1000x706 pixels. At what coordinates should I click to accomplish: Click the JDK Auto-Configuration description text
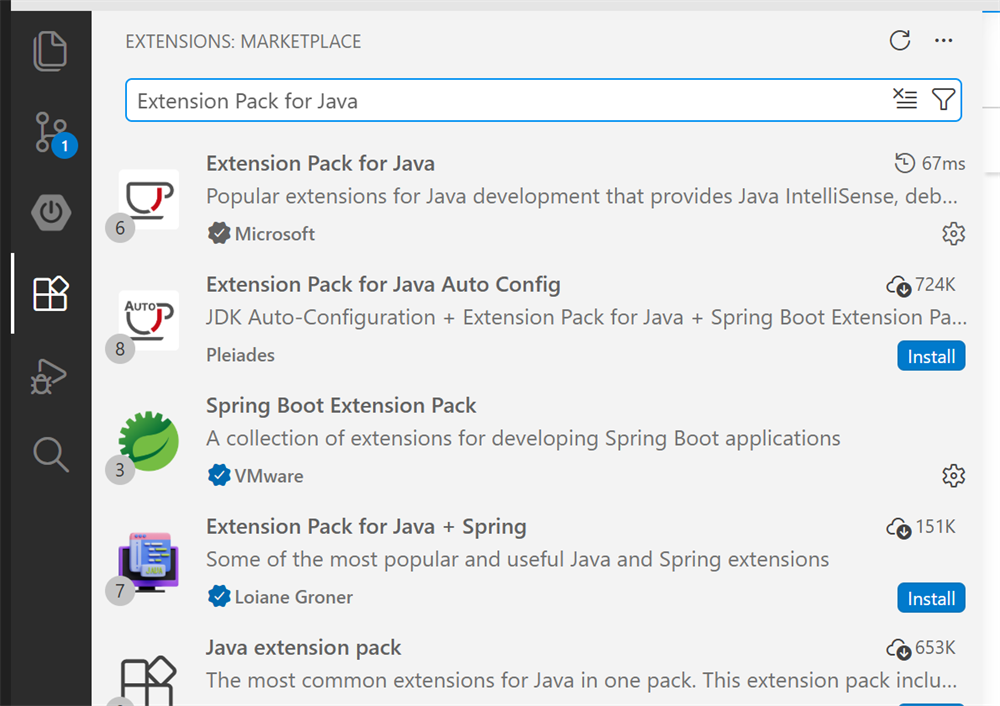click(x=586, y=317)
